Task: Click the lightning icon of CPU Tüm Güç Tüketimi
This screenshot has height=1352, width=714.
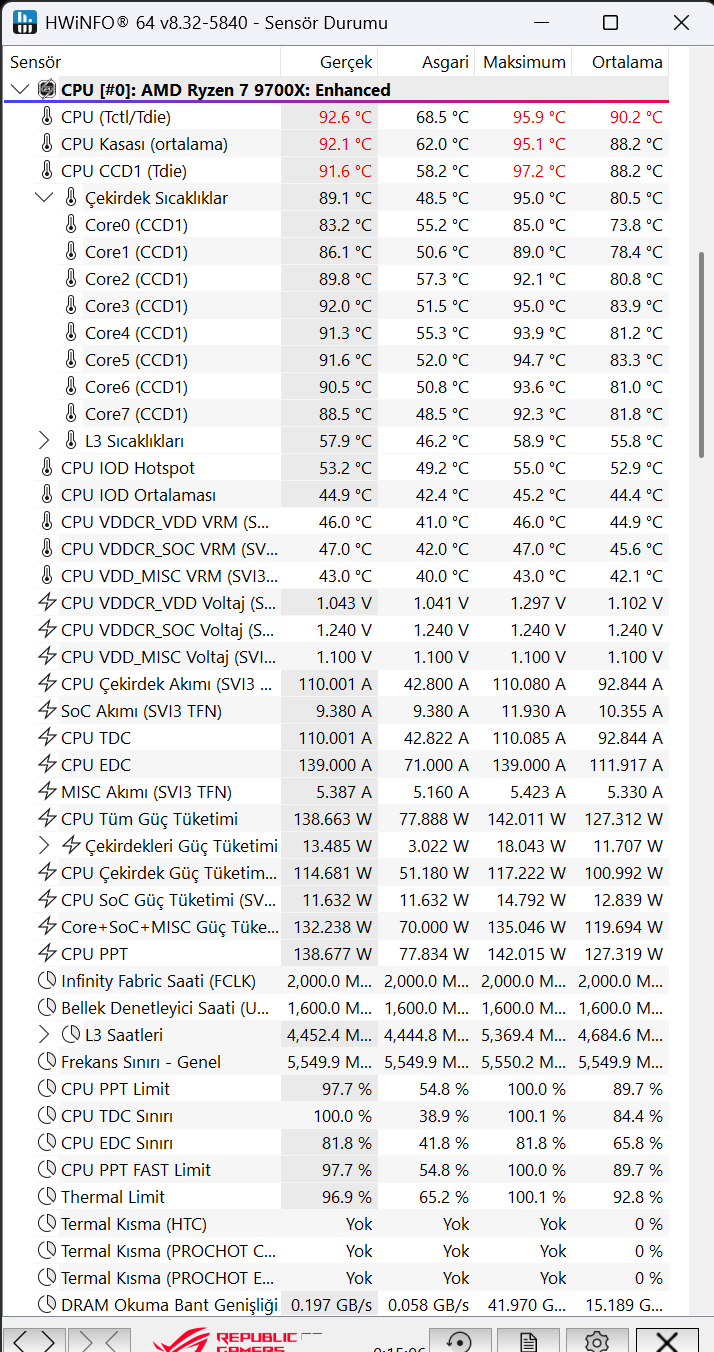Action: 47,819
